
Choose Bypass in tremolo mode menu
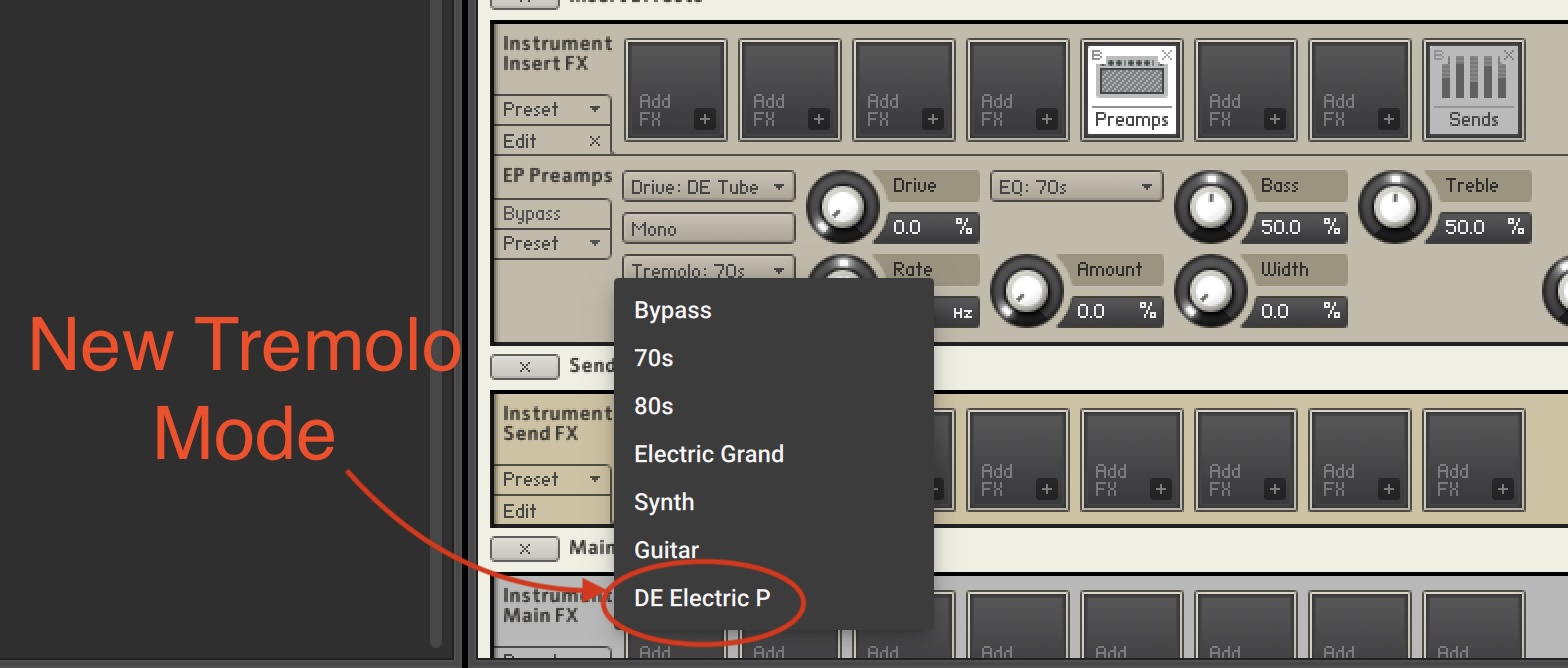773,310
